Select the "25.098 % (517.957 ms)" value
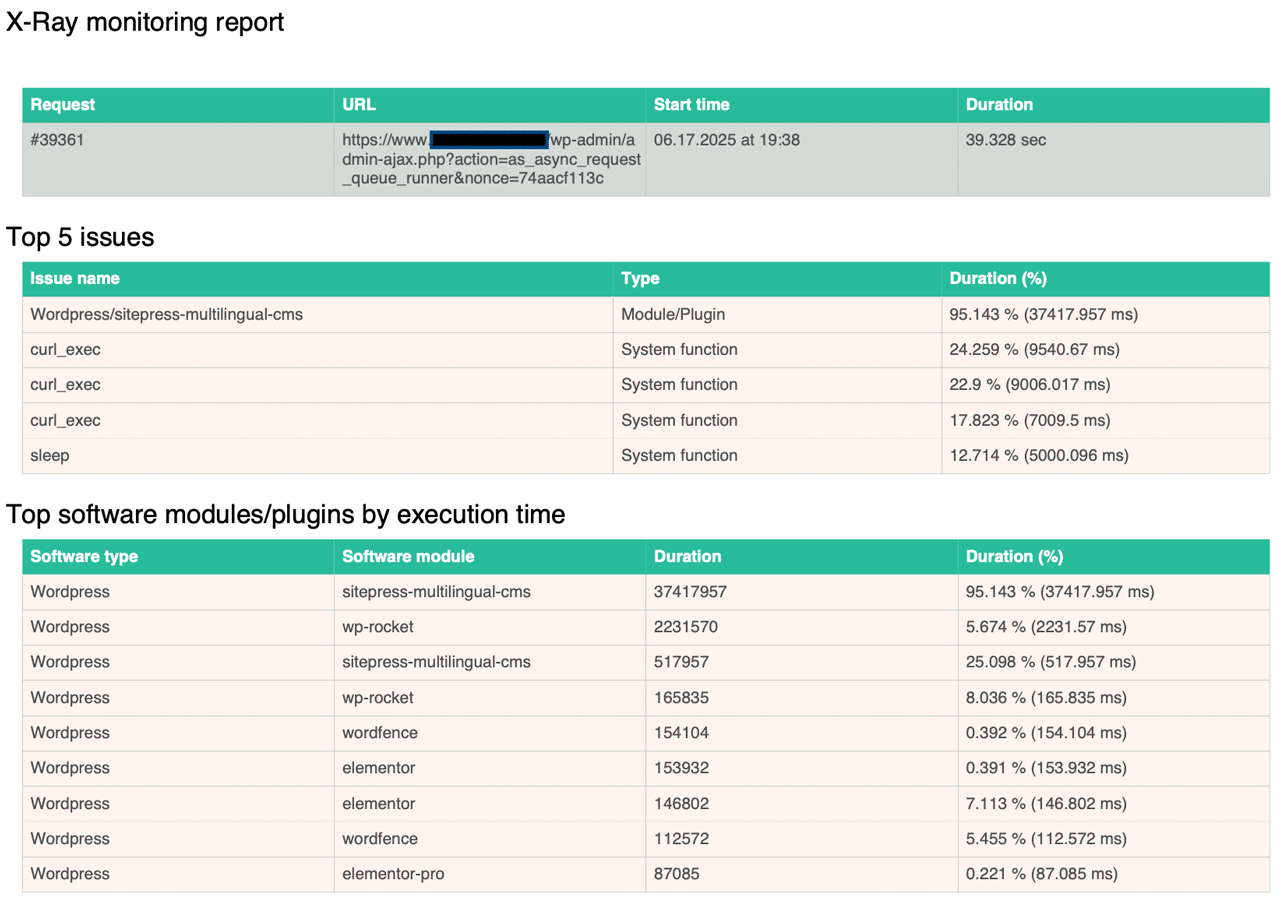 (x=1051, y=662)
